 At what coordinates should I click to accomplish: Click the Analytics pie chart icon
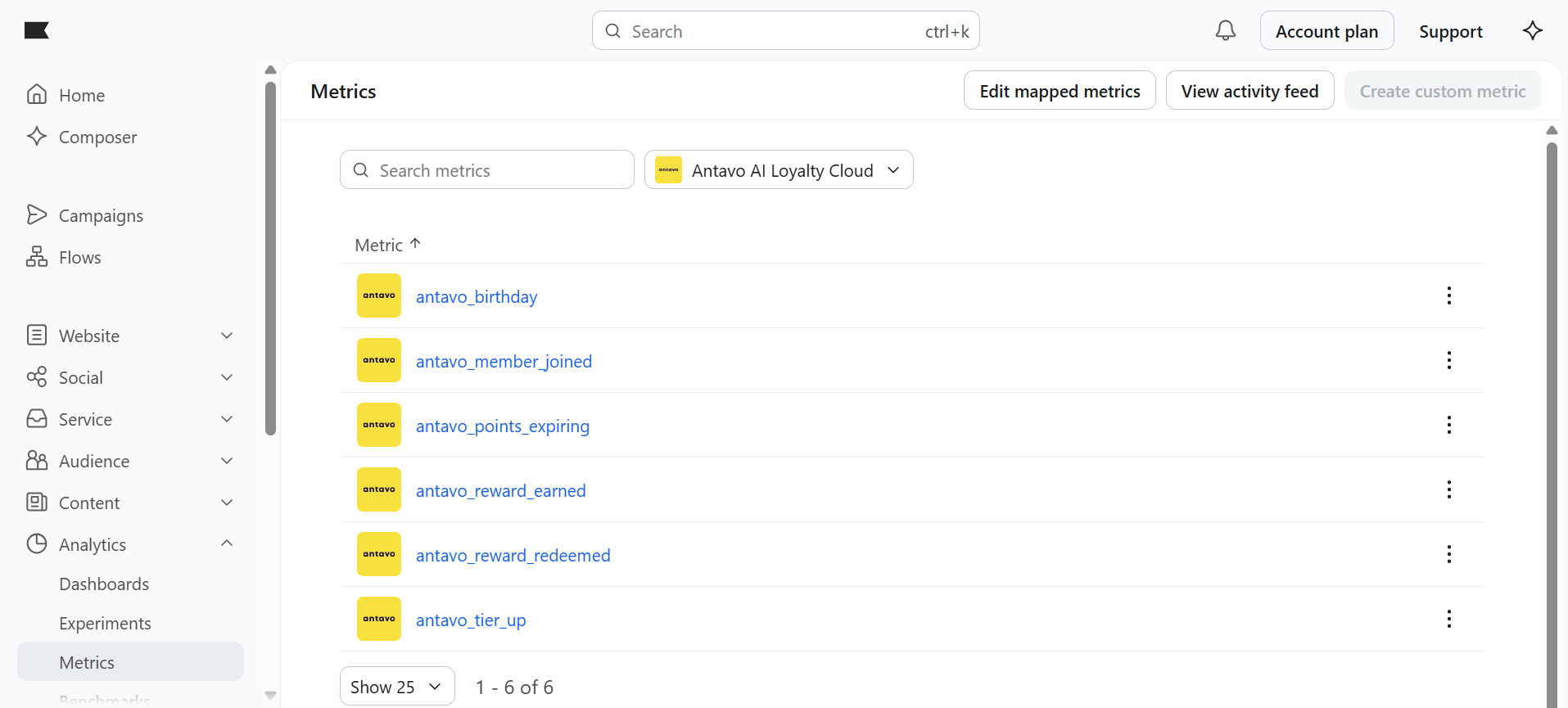(x=37, y=544)
